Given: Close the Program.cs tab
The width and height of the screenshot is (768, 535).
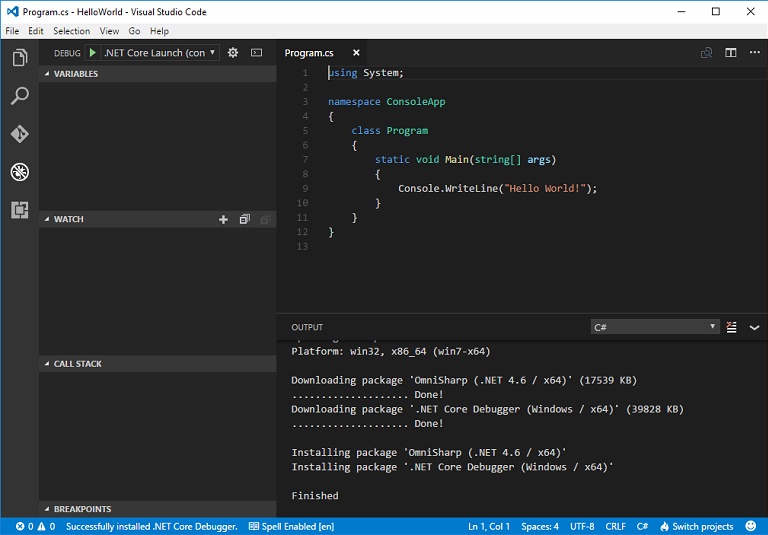Looking at the screenshot, I should (x=356, y=52).
